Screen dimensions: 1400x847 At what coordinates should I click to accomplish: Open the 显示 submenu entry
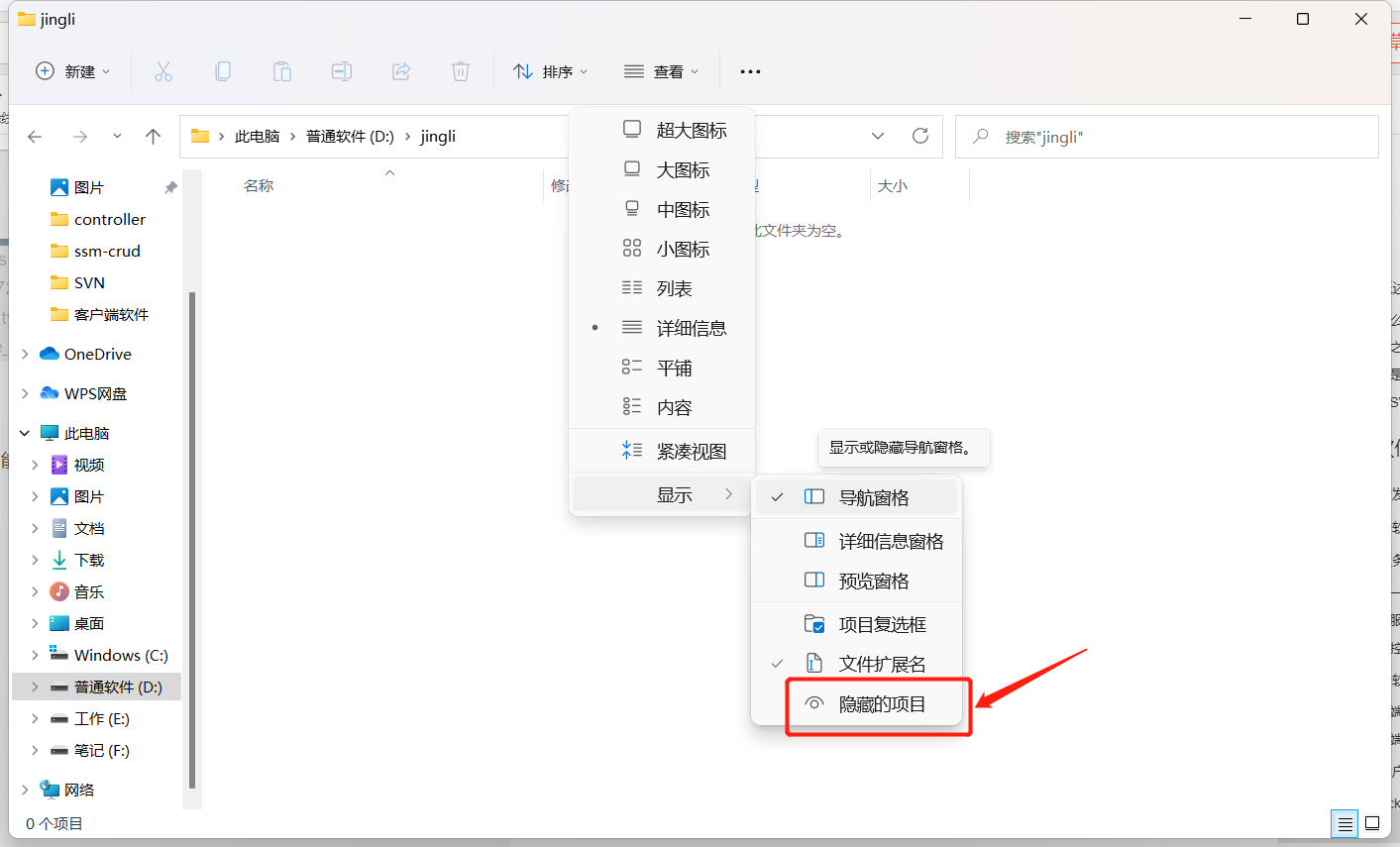[x=662, y=494]
